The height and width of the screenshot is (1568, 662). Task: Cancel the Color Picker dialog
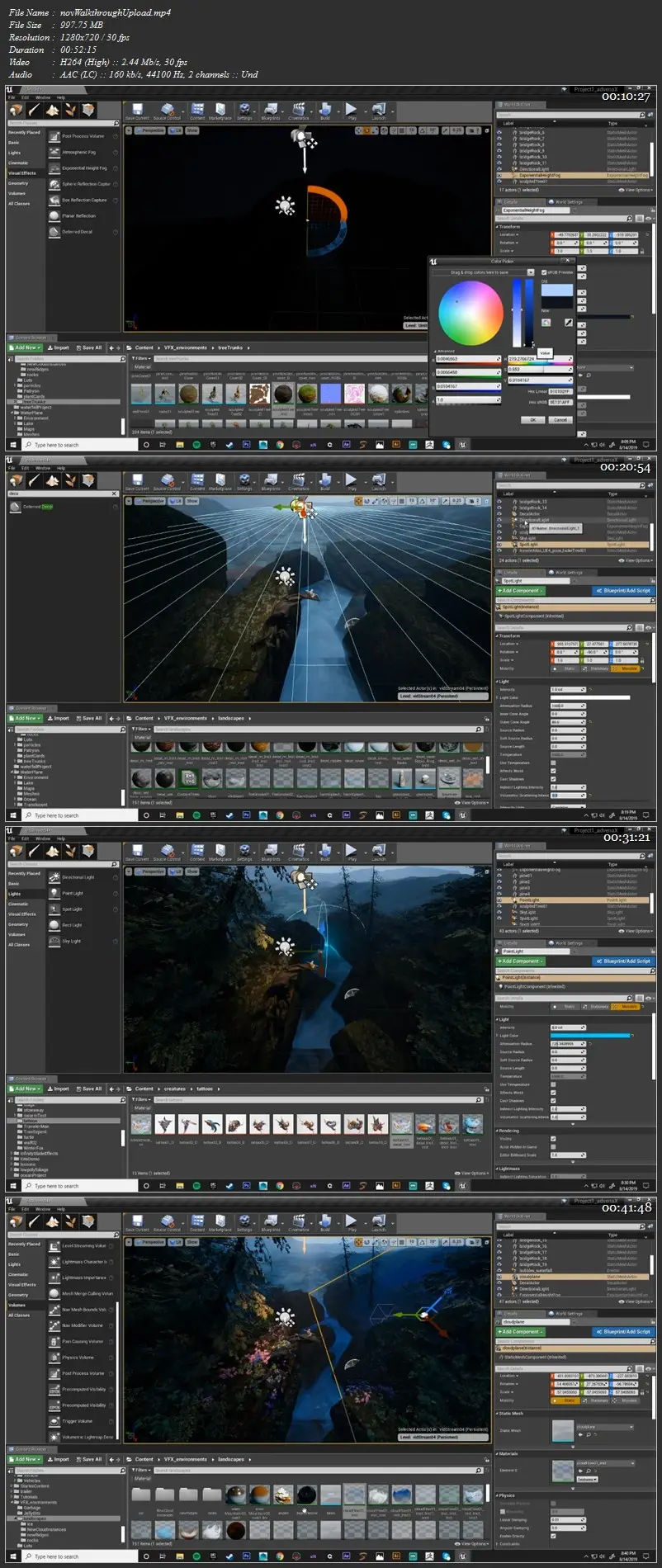coord(560,419)
